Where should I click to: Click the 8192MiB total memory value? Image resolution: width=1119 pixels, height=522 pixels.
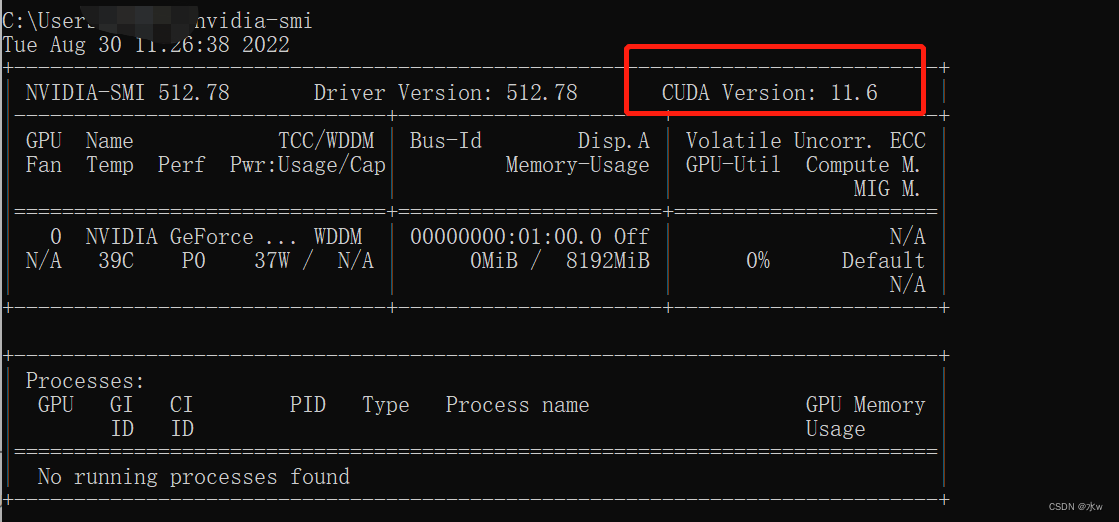point(607,261)
